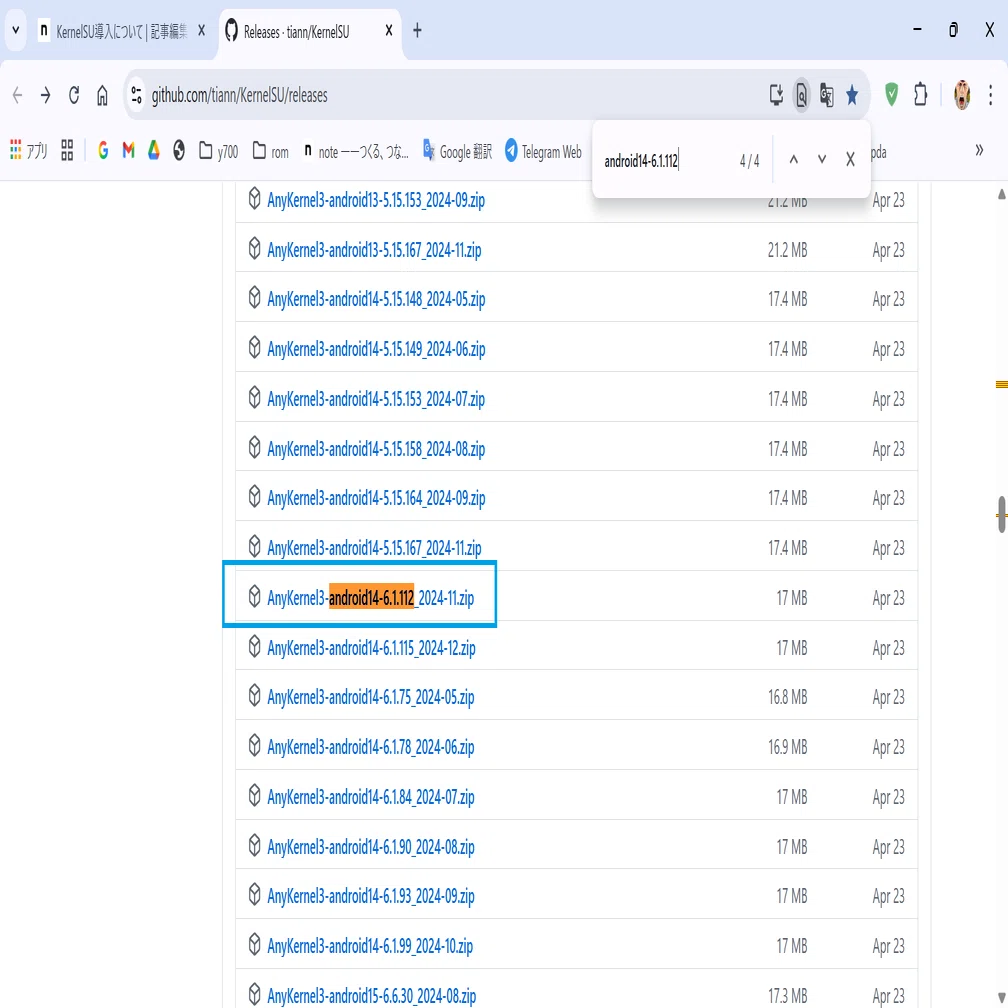The width and height of the screenshot is (1008, 1008).
Task: Download AnyKernel3-android14-5.15.149_2024-06.zip
Action: coord(376,350)
